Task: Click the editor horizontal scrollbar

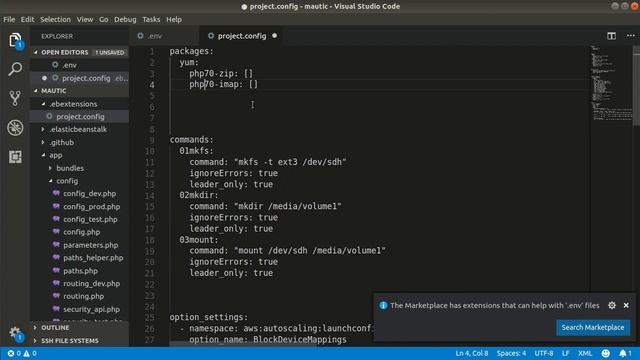Action: click(x=243, y=344)
